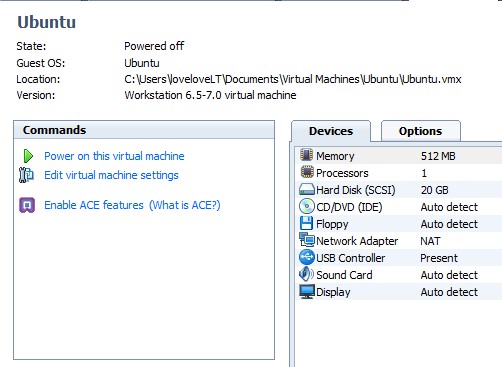Select the Network Adapter label
Screen dimensions: 502x367
pyautogui.click(x=357, y=241)
